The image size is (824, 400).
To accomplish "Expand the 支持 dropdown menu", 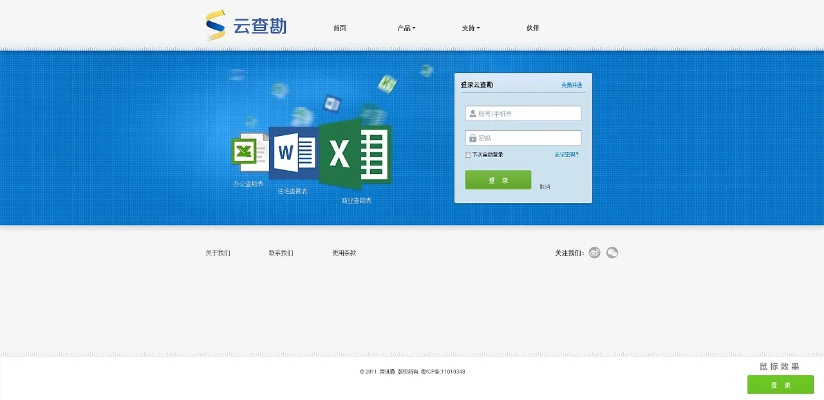I will click(x=470, y=28).
